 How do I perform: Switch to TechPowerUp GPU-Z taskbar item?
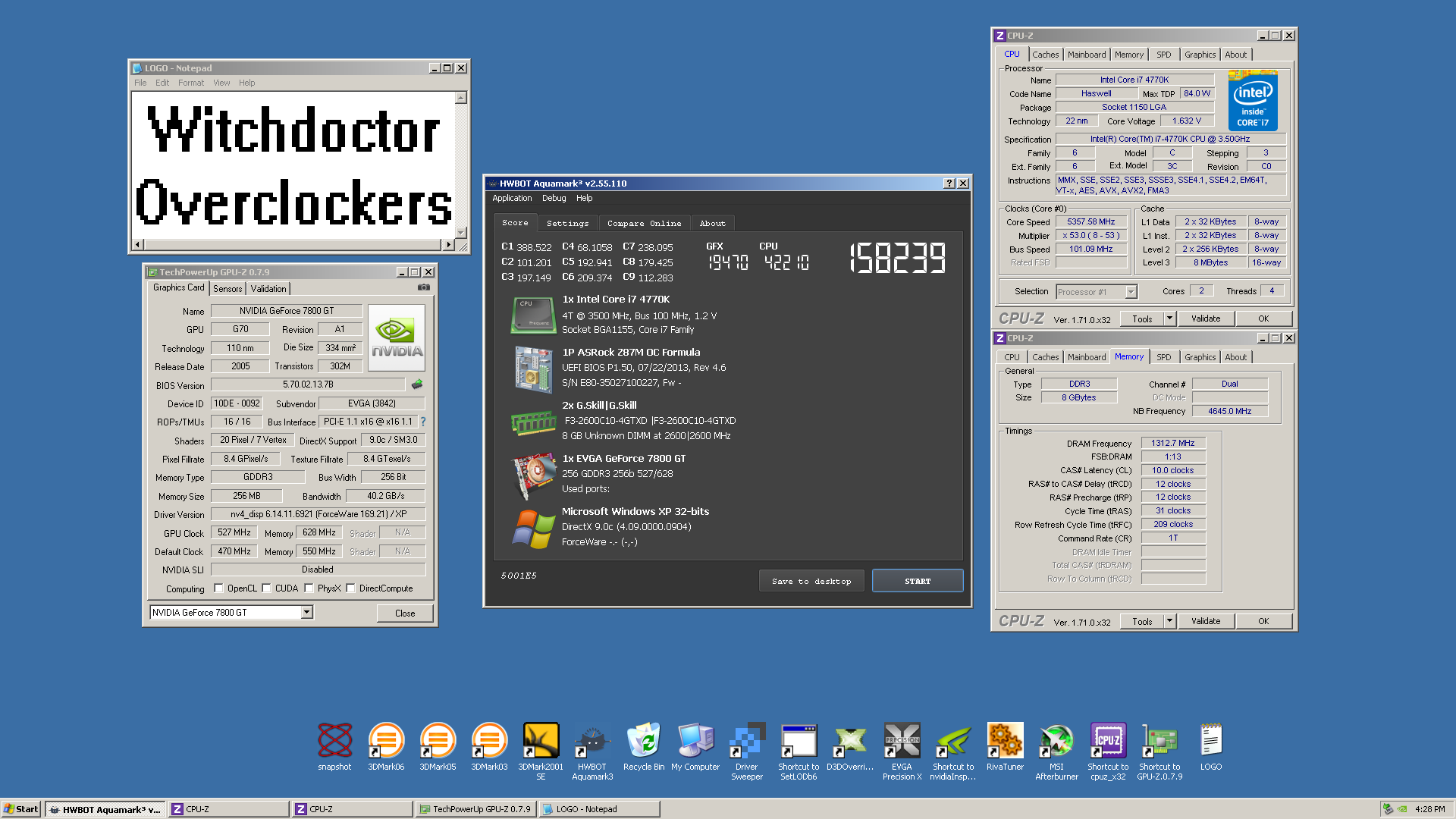tap(475, 809)
